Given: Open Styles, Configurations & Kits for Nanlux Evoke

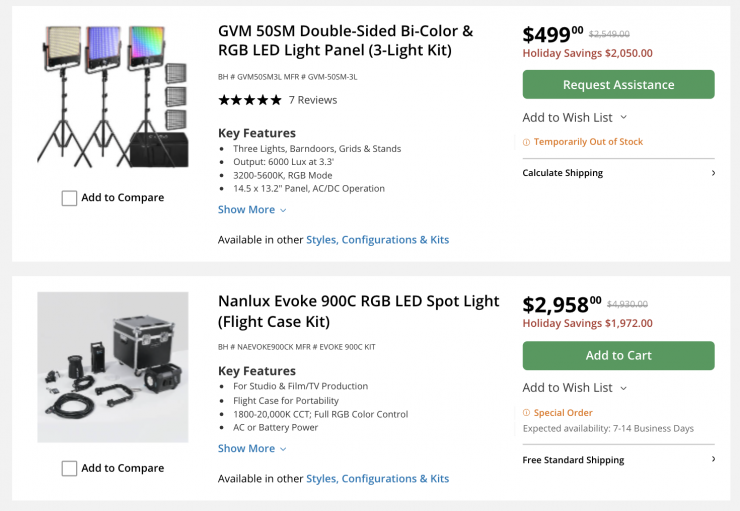Looking at the screenshot, I should [x=377, y=479].
